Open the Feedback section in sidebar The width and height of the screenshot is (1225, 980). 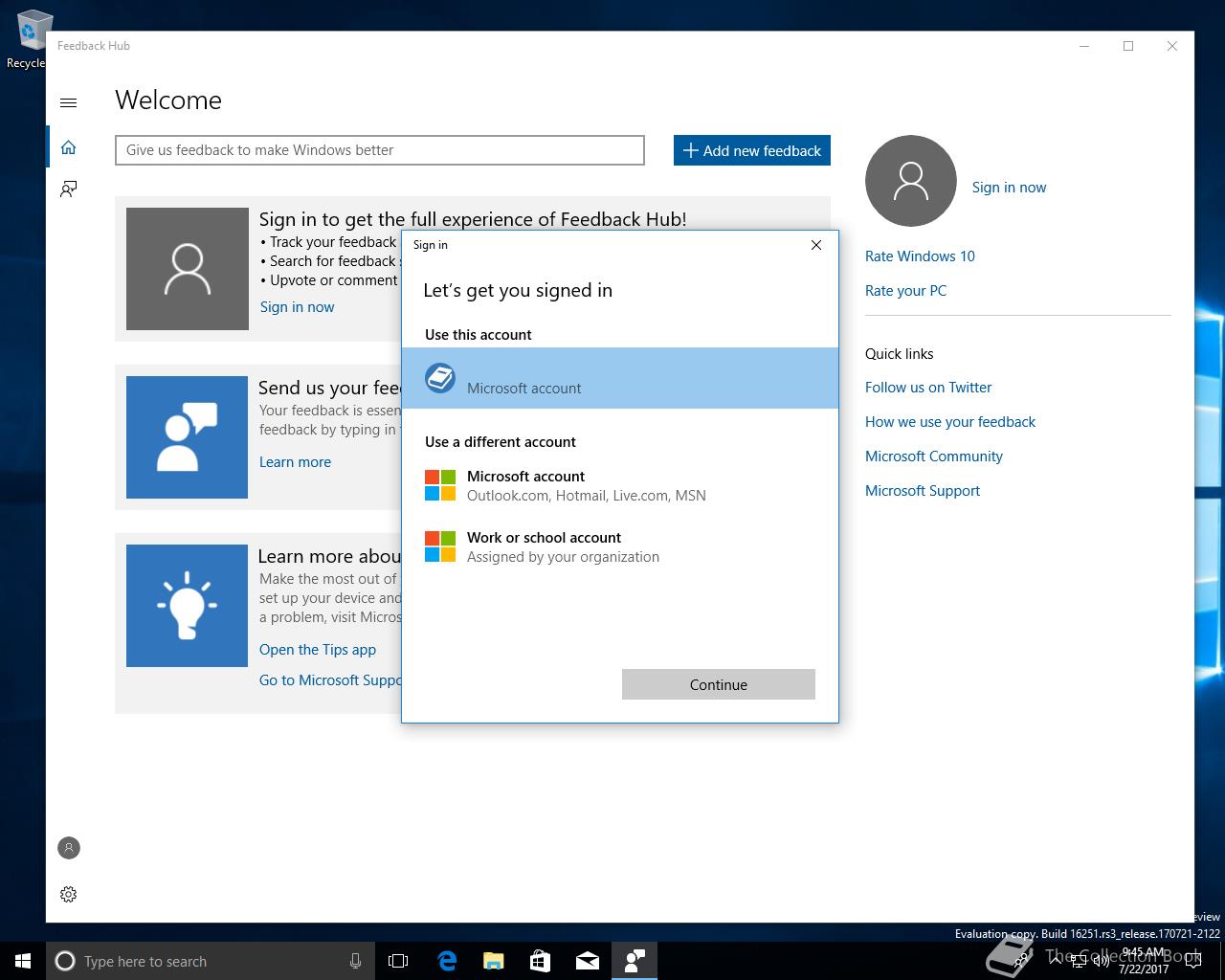click(68, 189)
